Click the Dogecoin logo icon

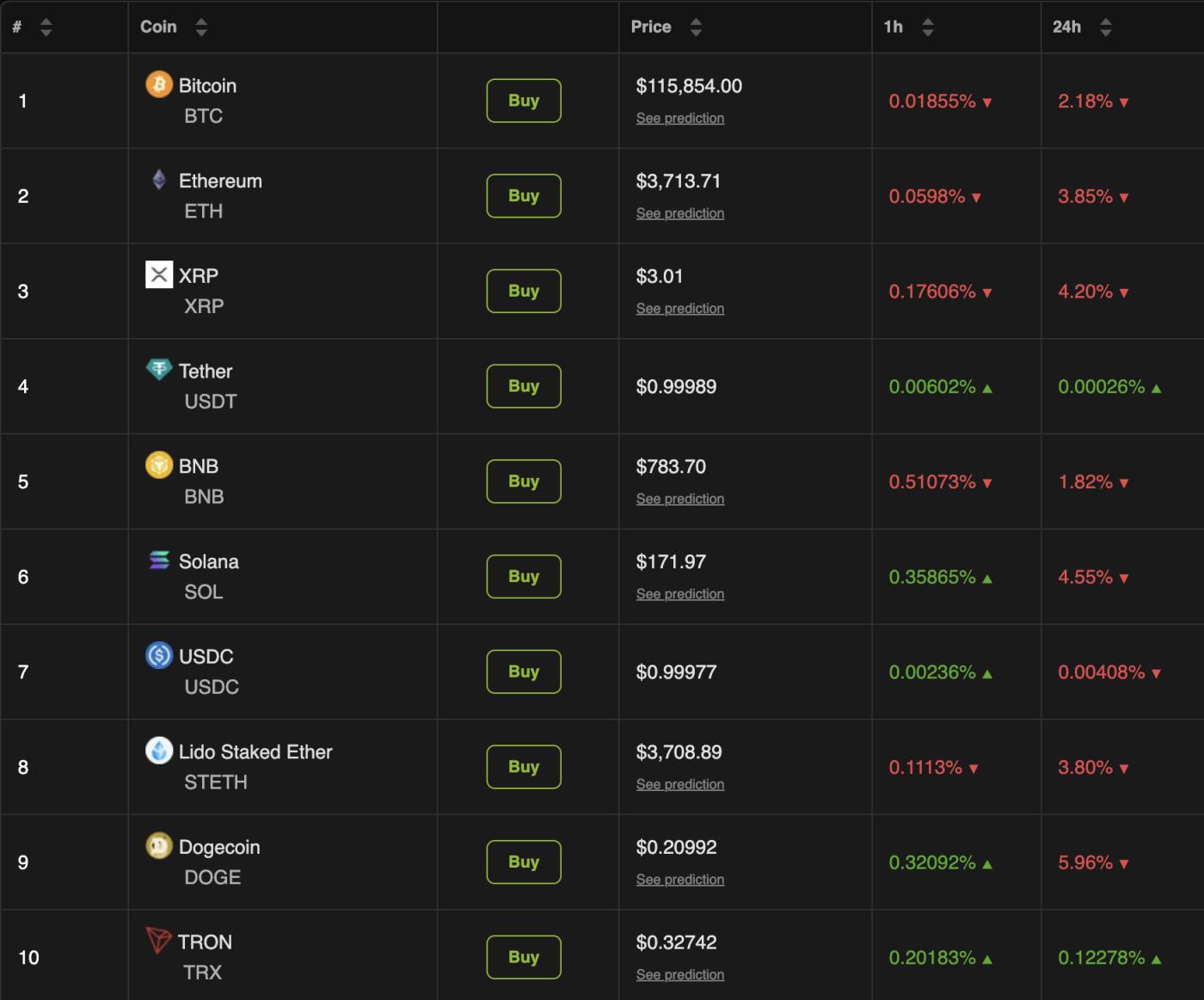pos(159,846)
